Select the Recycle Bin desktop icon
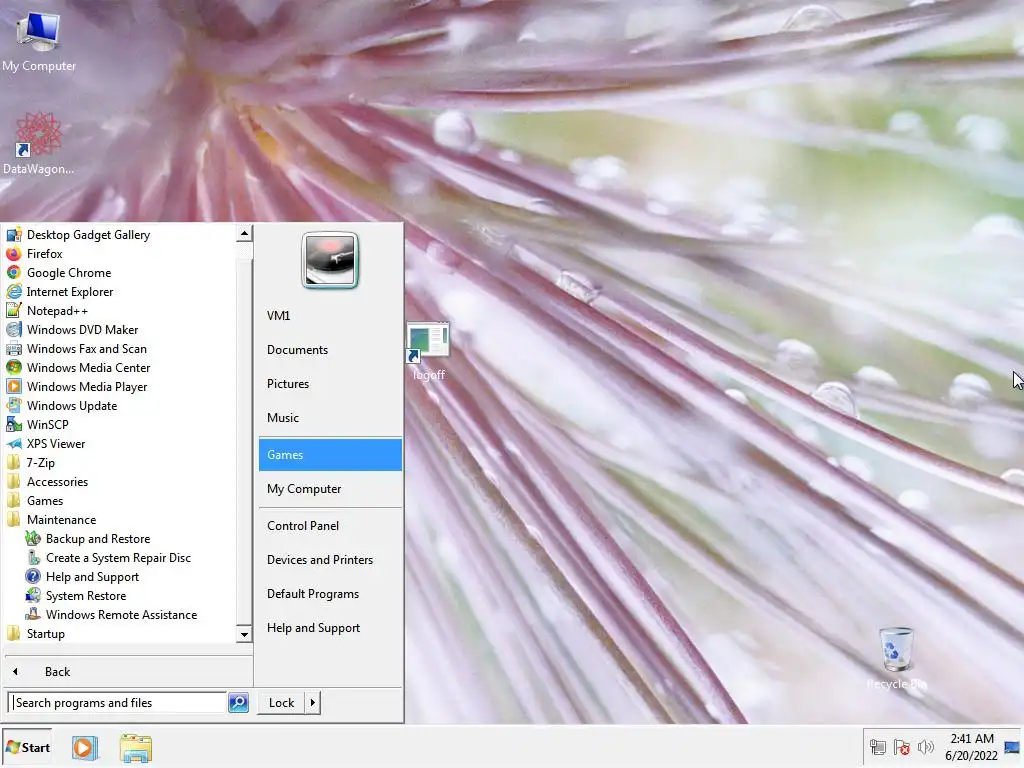Screen dimensions: 1024x768 [897, 658]
